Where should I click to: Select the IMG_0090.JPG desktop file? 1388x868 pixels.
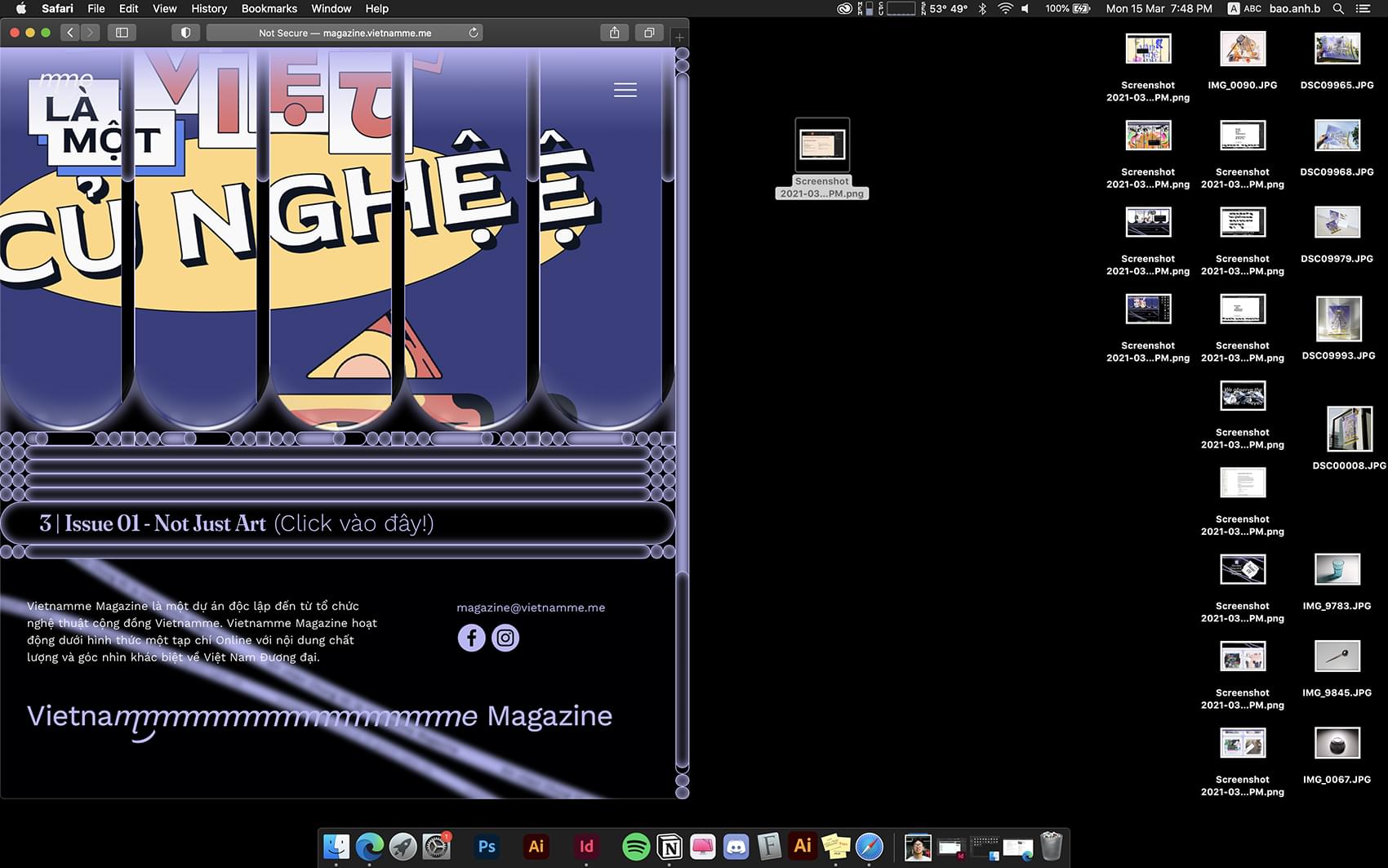(1242, 51)
